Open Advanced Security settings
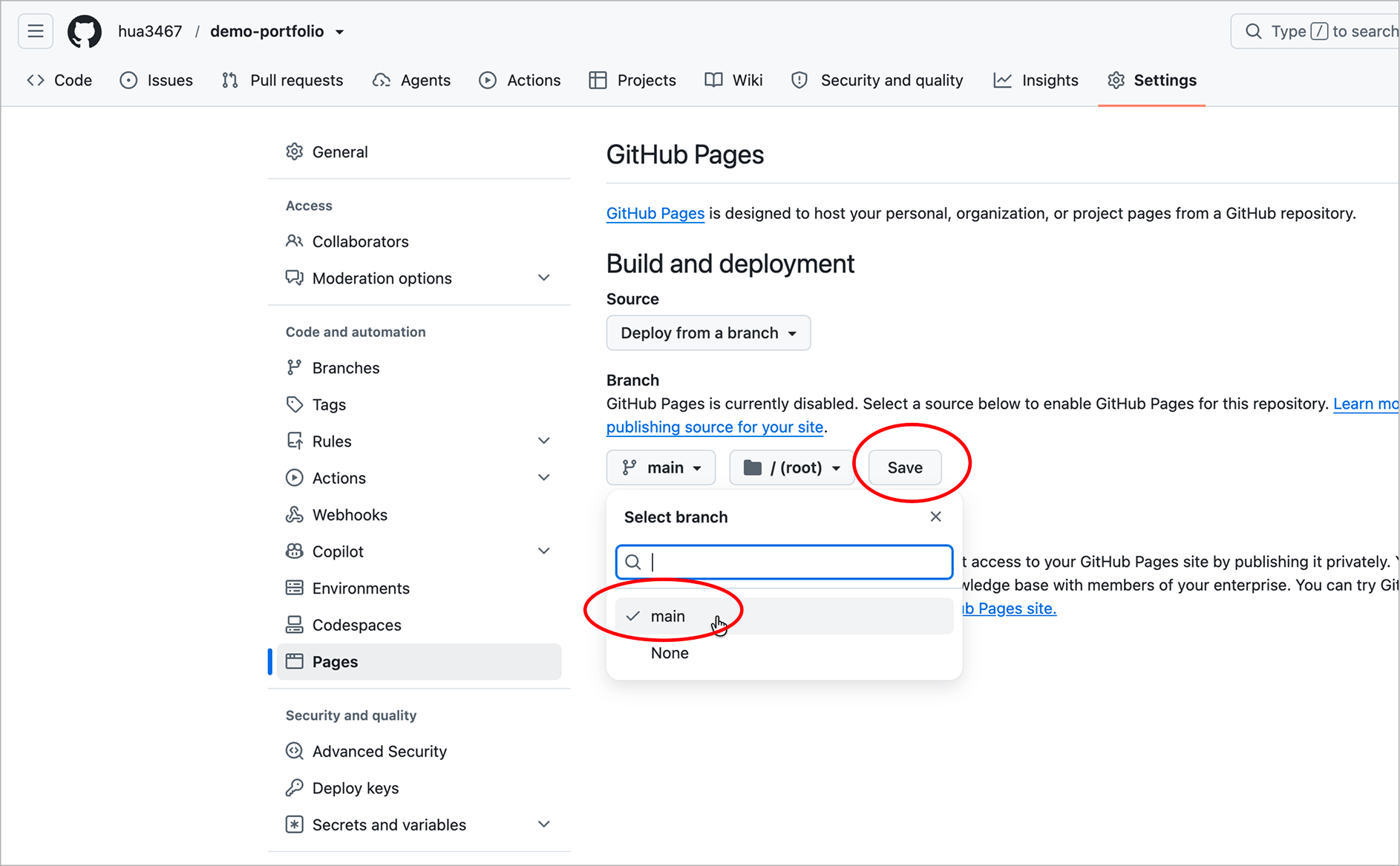 point(419,752)
